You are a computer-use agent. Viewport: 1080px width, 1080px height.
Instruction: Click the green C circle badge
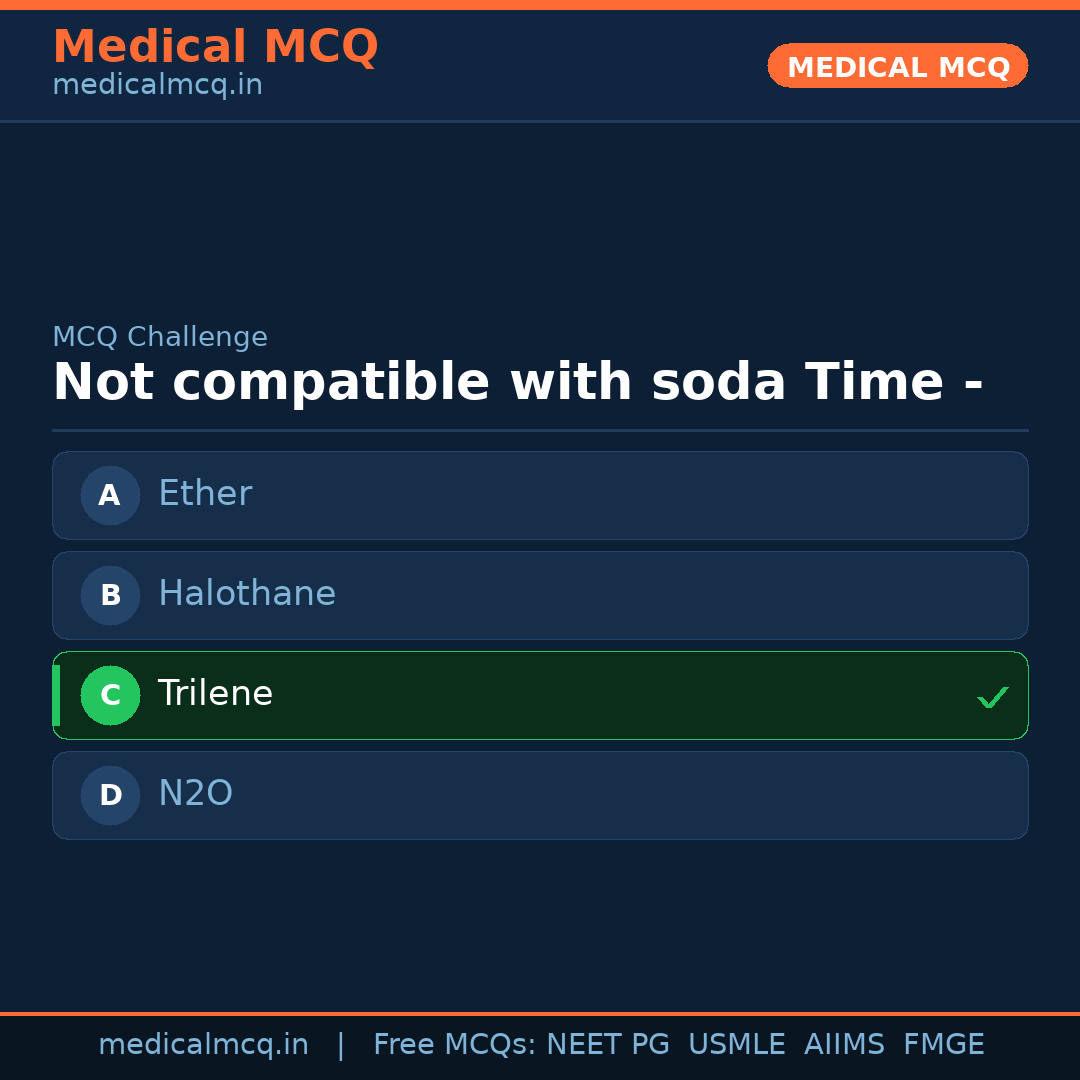(x=110, y=695)
